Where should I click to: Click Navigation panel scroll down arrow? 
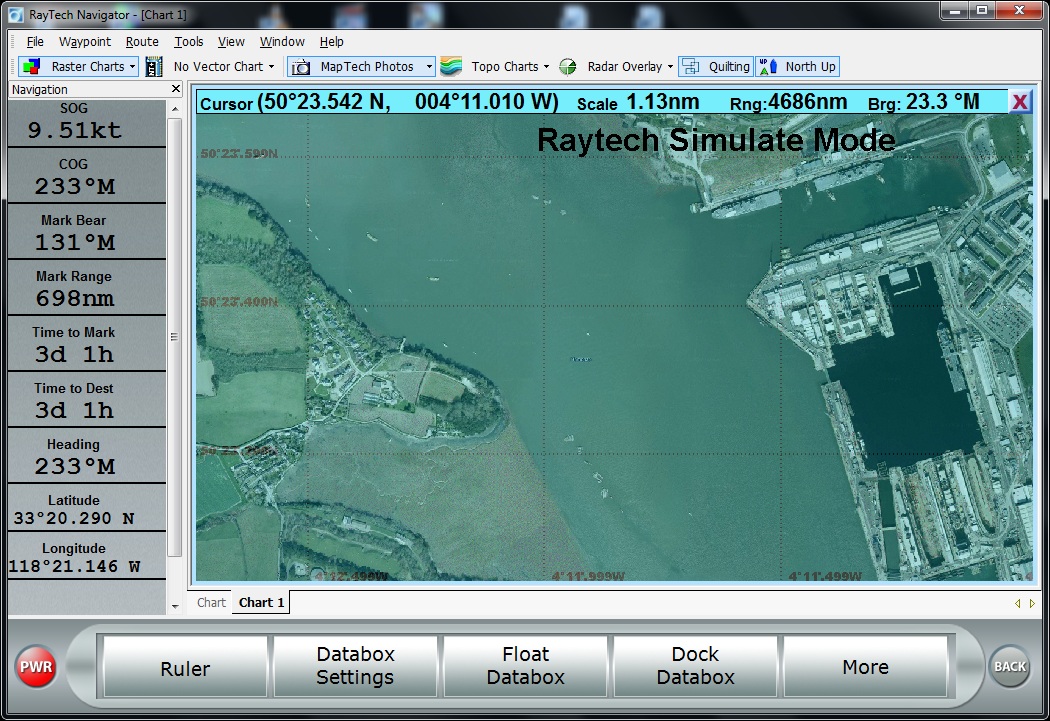[x=175, y=607]
